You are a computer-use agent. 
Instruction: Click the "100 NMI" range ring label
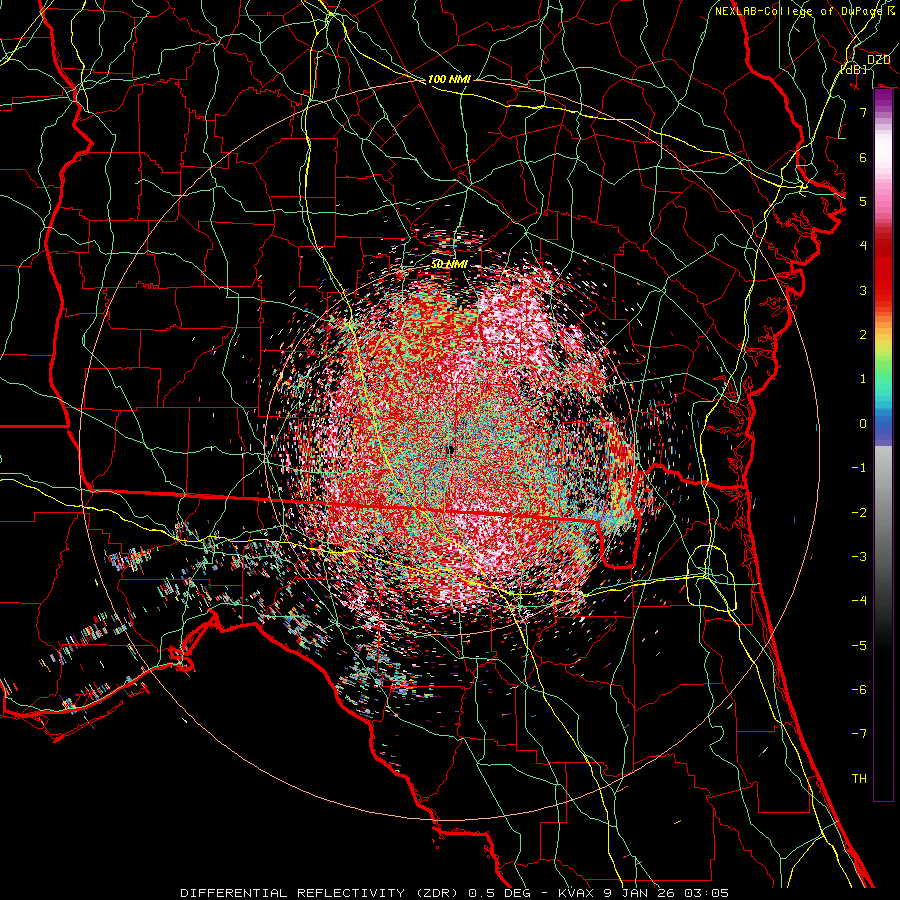pyautogui.click(x=449, y=79)
